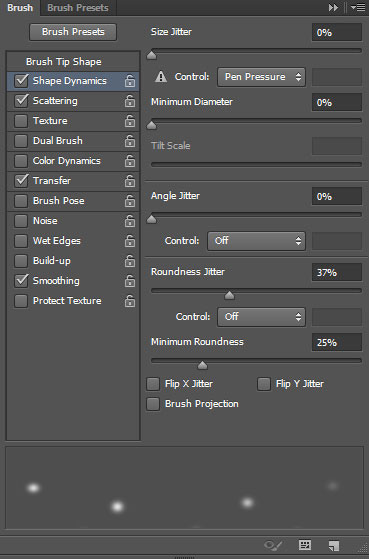This screenshot has width=369, height=559.
Task: Click the Angle Jitter percentage field
Action: click(337, 196)
